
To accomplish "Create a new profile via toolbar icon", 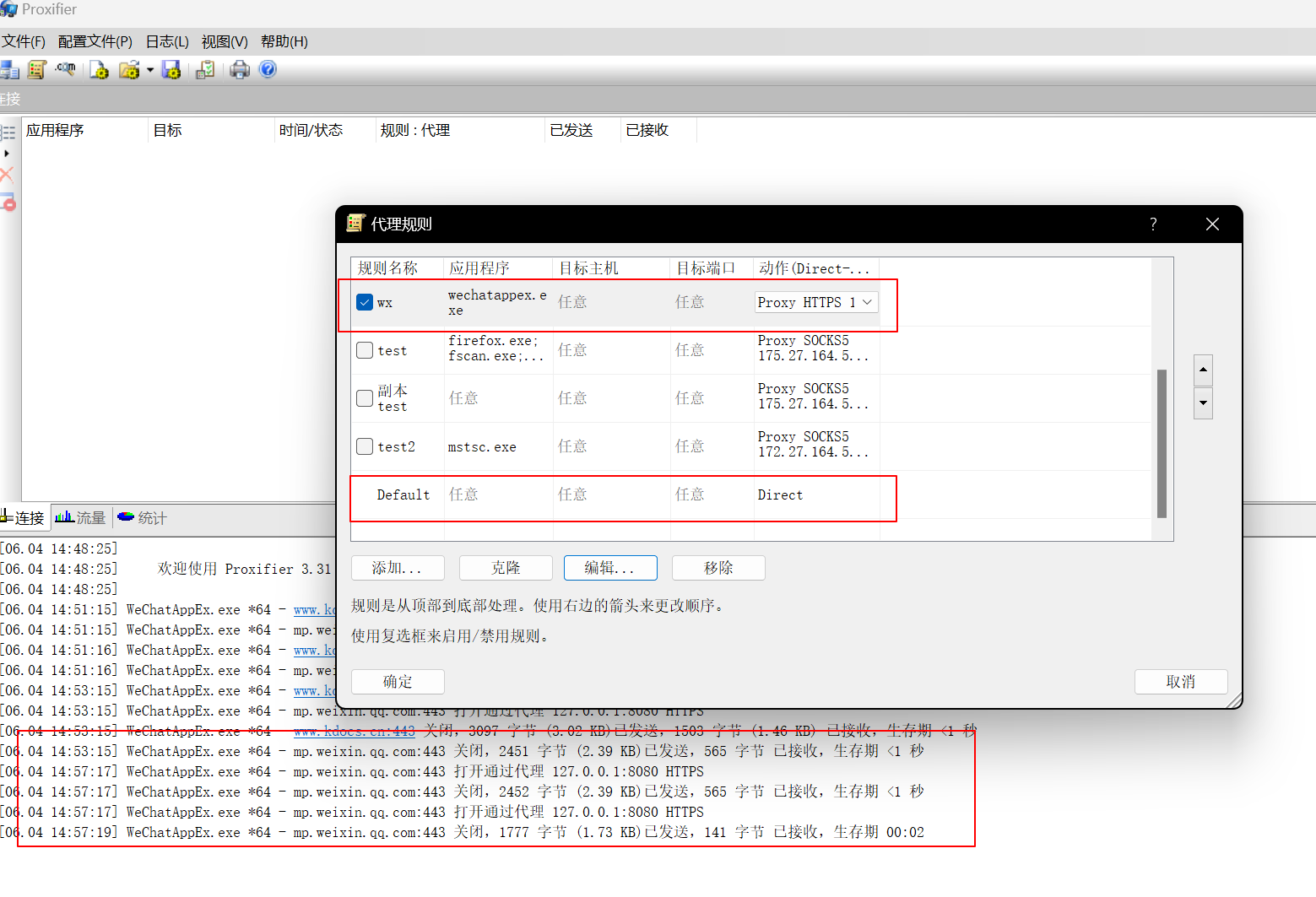I will (x=100, y=70).
